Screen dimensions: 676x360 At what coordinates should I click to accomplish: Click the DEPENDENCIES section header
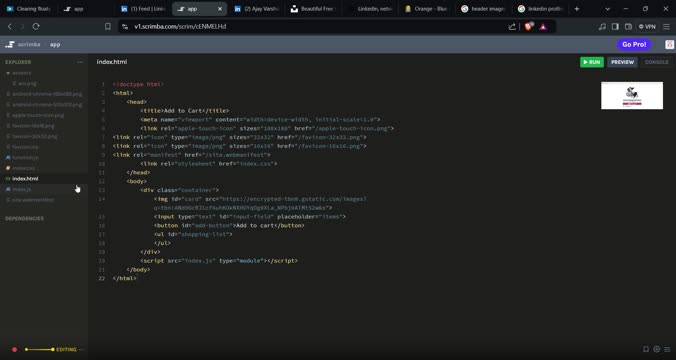click(24, 219)
